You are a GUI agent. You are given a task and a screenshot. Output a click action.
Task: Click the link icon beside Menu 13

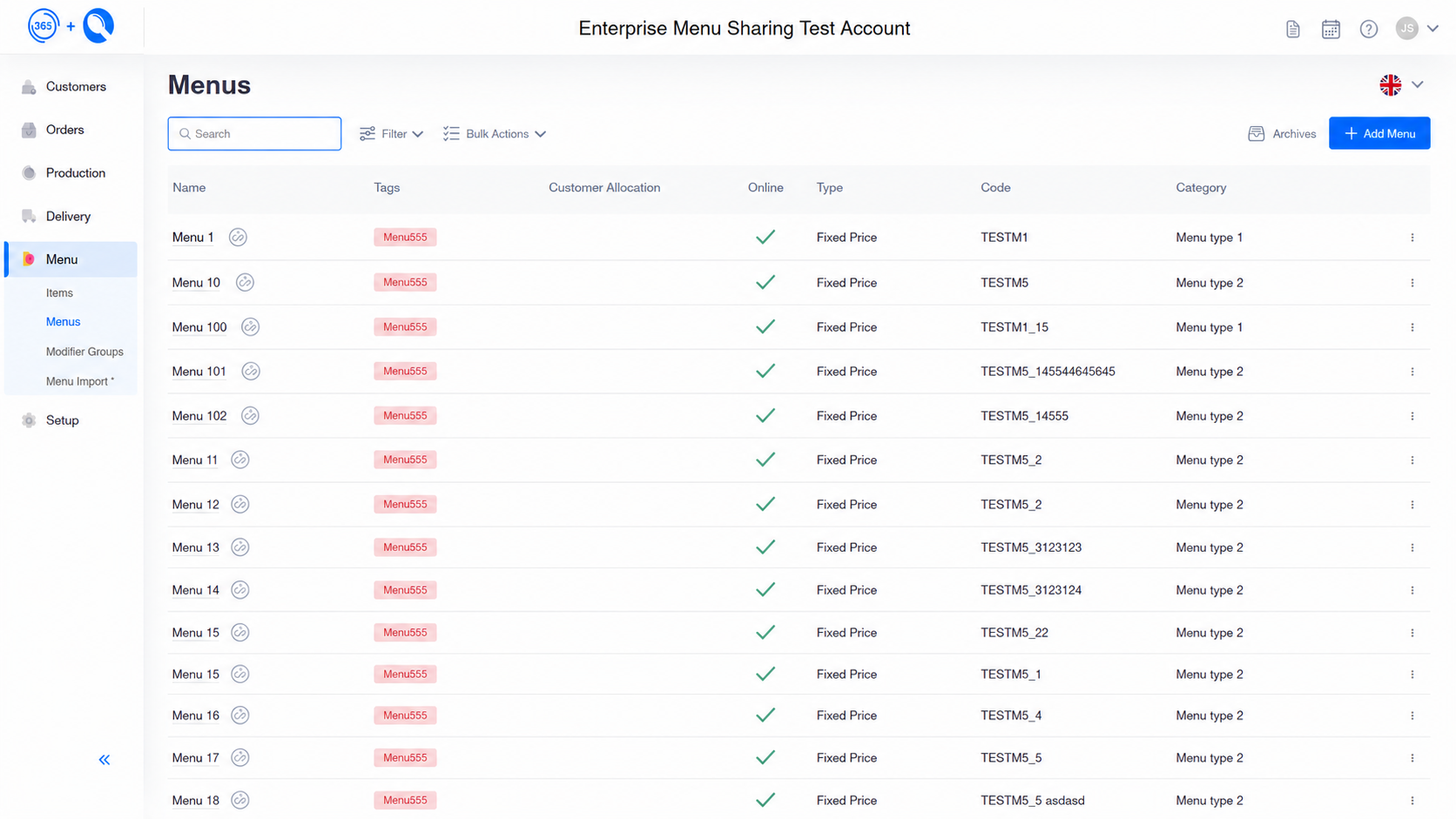tap(240, 547)
